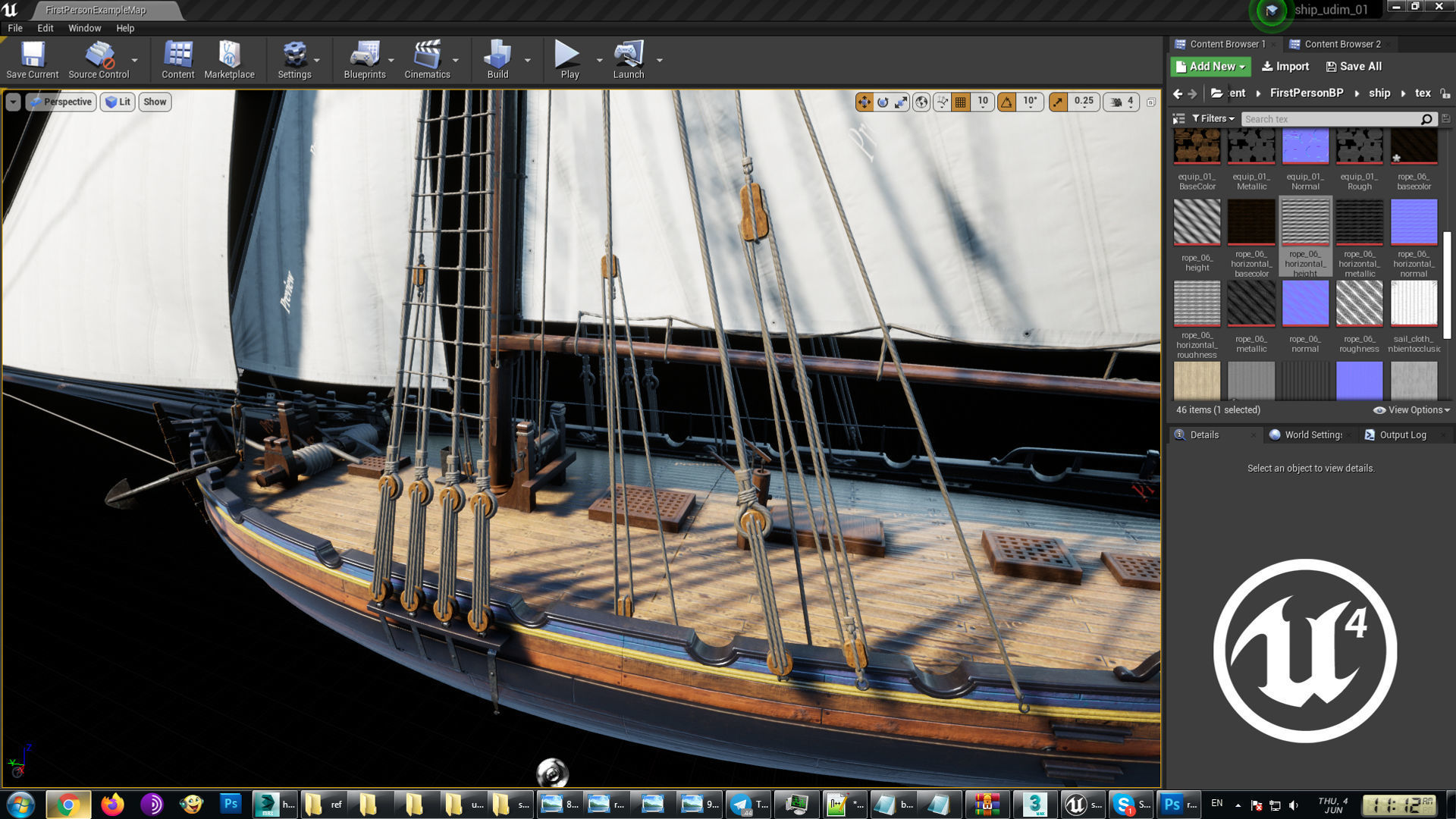Screen dimensions: 1456x819
Task: Navigate to FirstPersonBP breadcrumb
Action: click(x=1307, y=93)
